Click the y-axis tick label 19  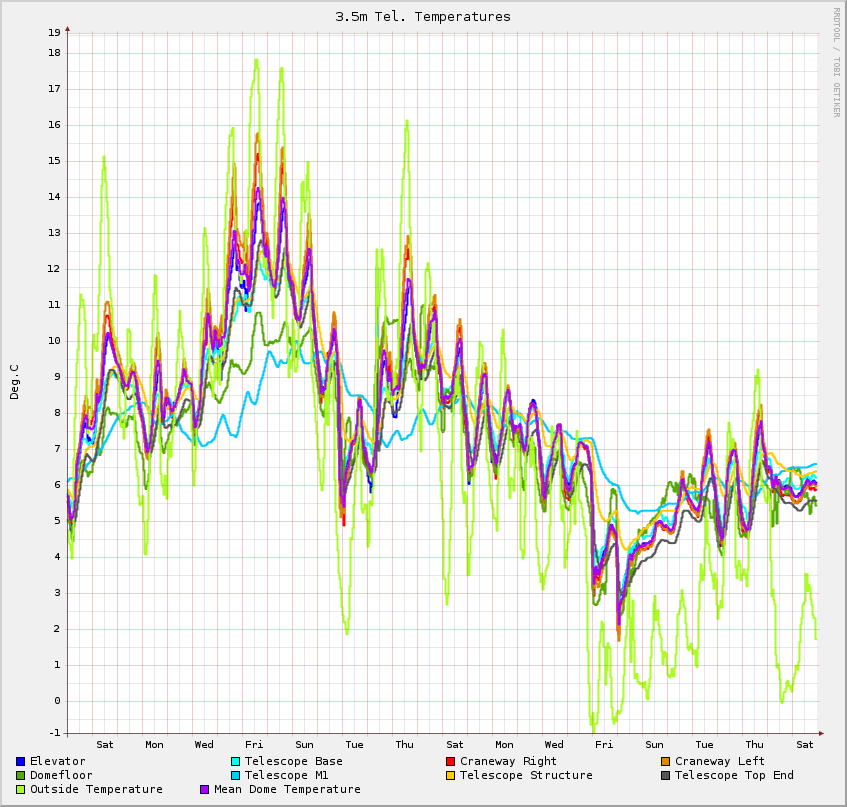54,32
